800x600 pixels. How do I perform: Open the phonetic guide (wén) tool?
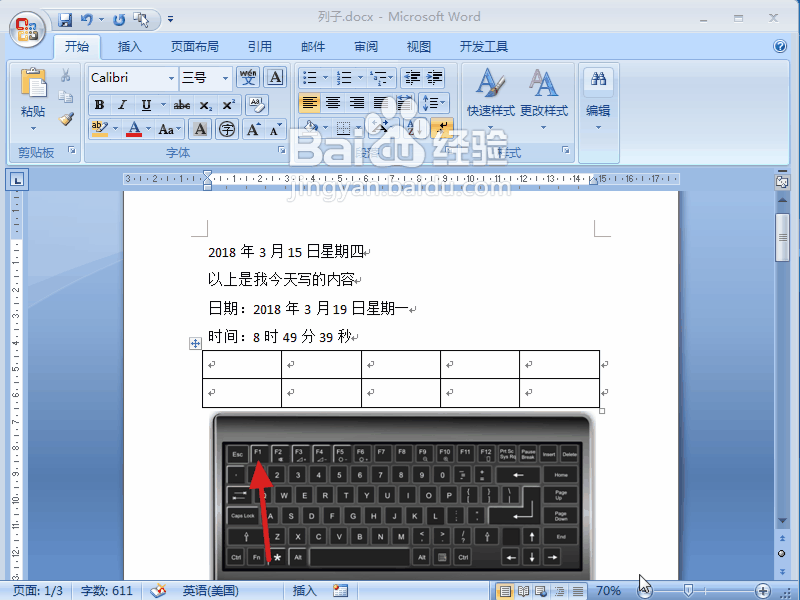(248, 77)
